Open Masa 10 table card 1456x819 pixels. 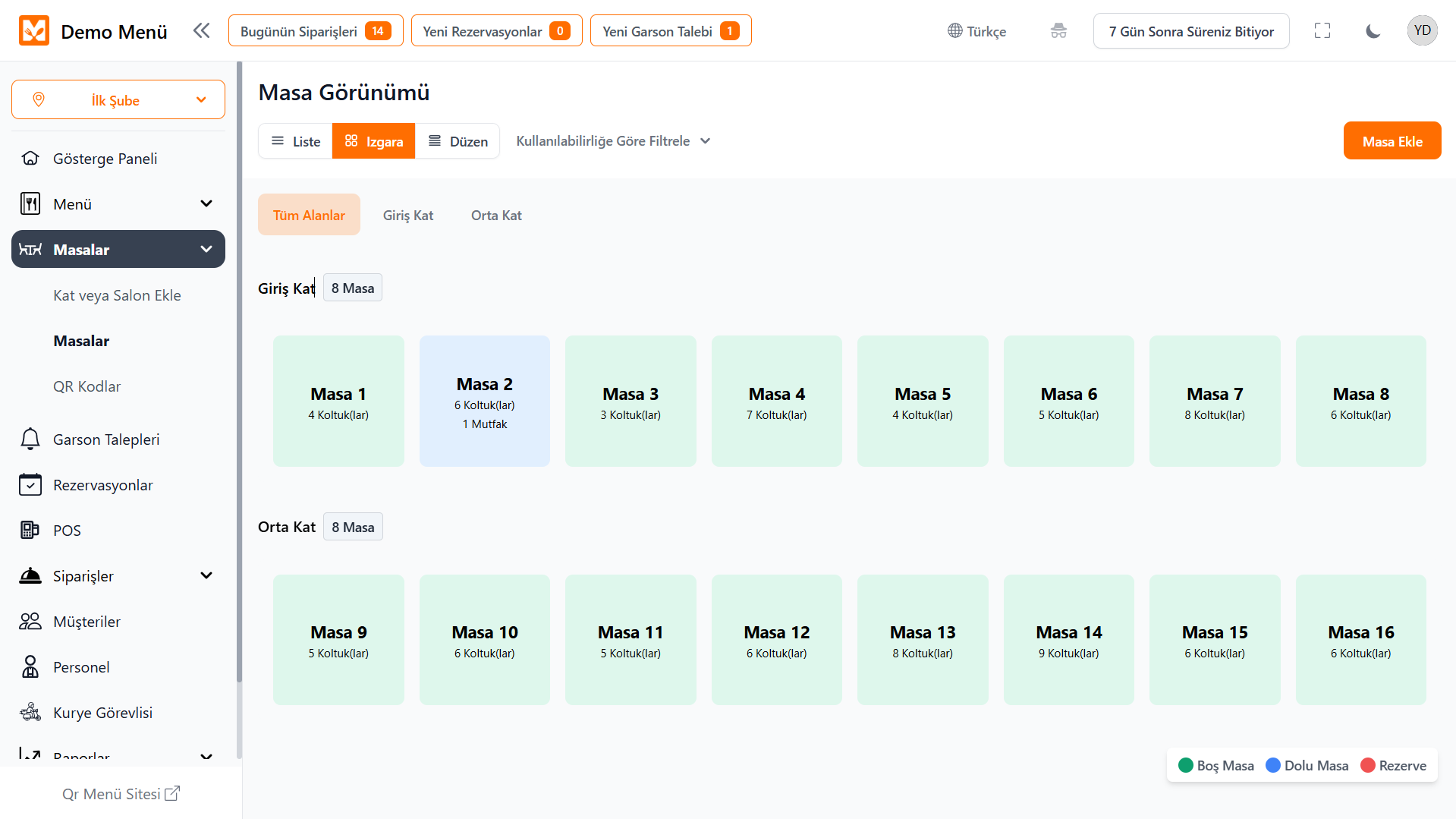coord(485,640)
